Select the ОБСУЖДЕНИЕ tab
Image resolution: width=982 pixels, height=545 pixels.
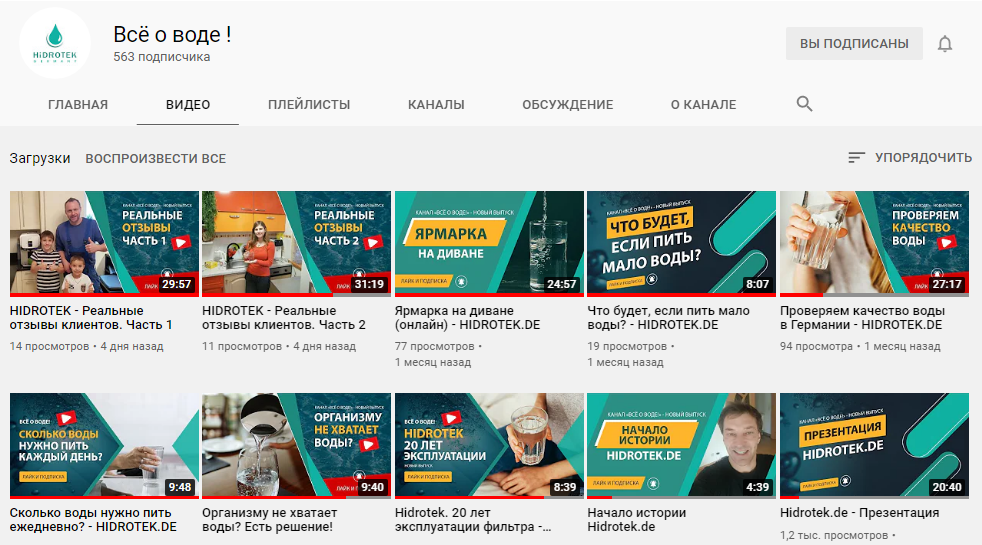567,104
